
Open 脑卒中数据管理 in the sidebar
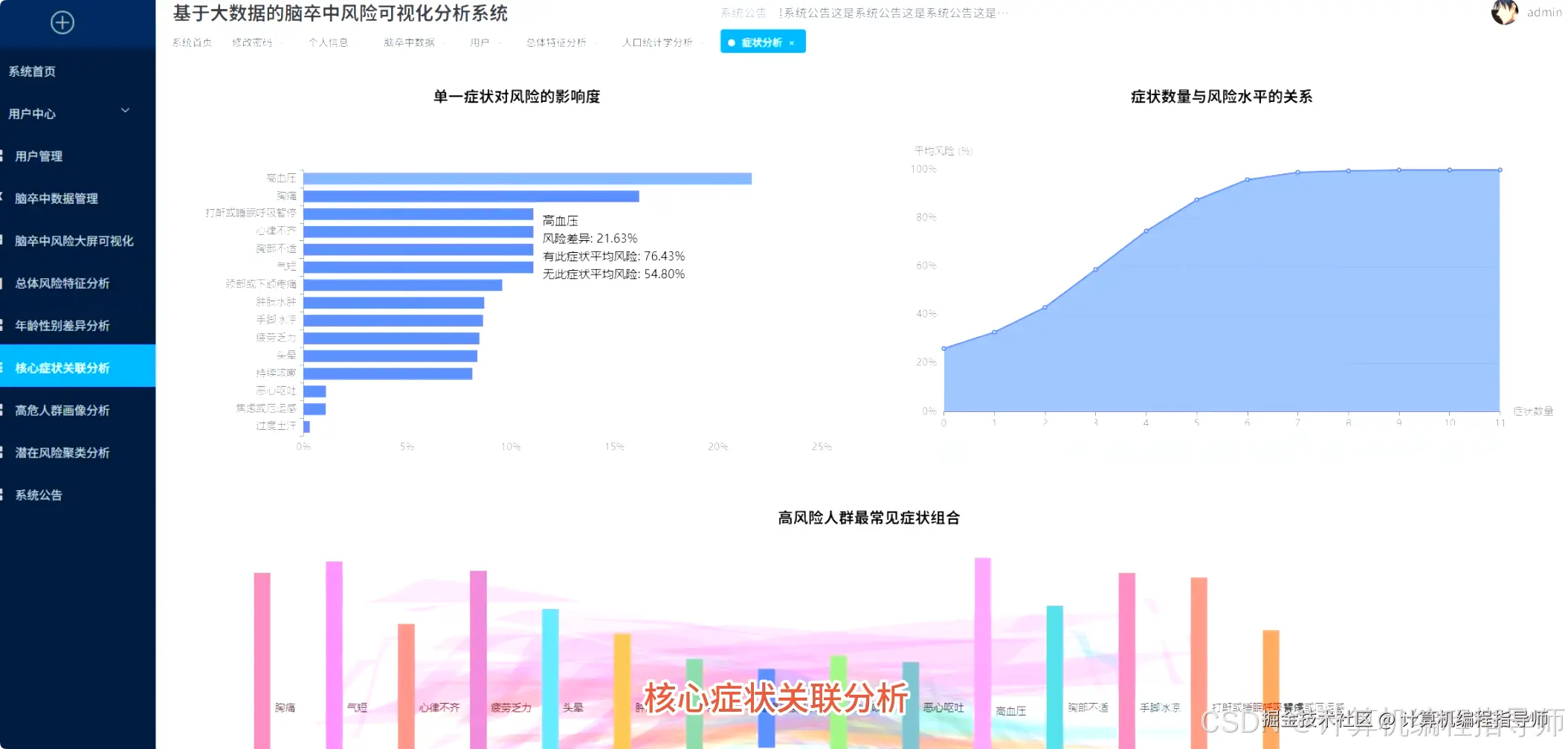click(57, 199)
